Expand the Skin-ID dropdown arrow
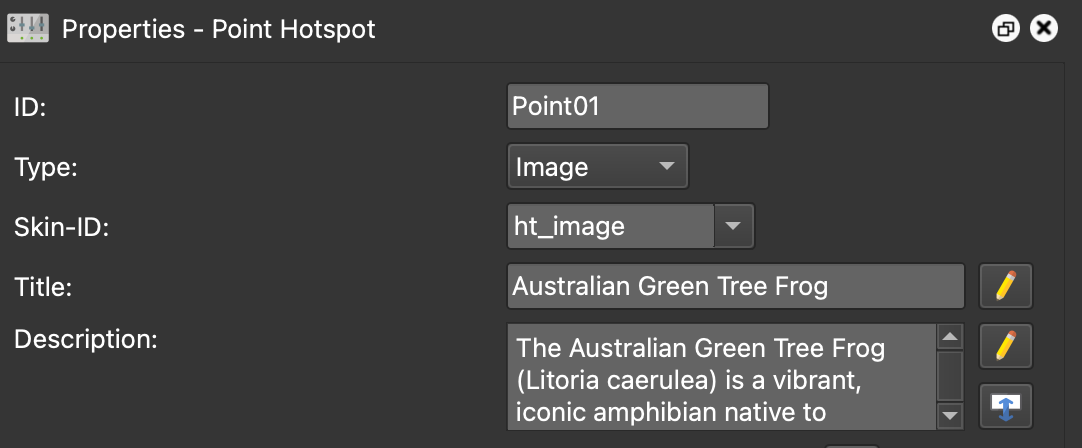The height and width of the screenshot is (448, 1082). coord(734,226)
